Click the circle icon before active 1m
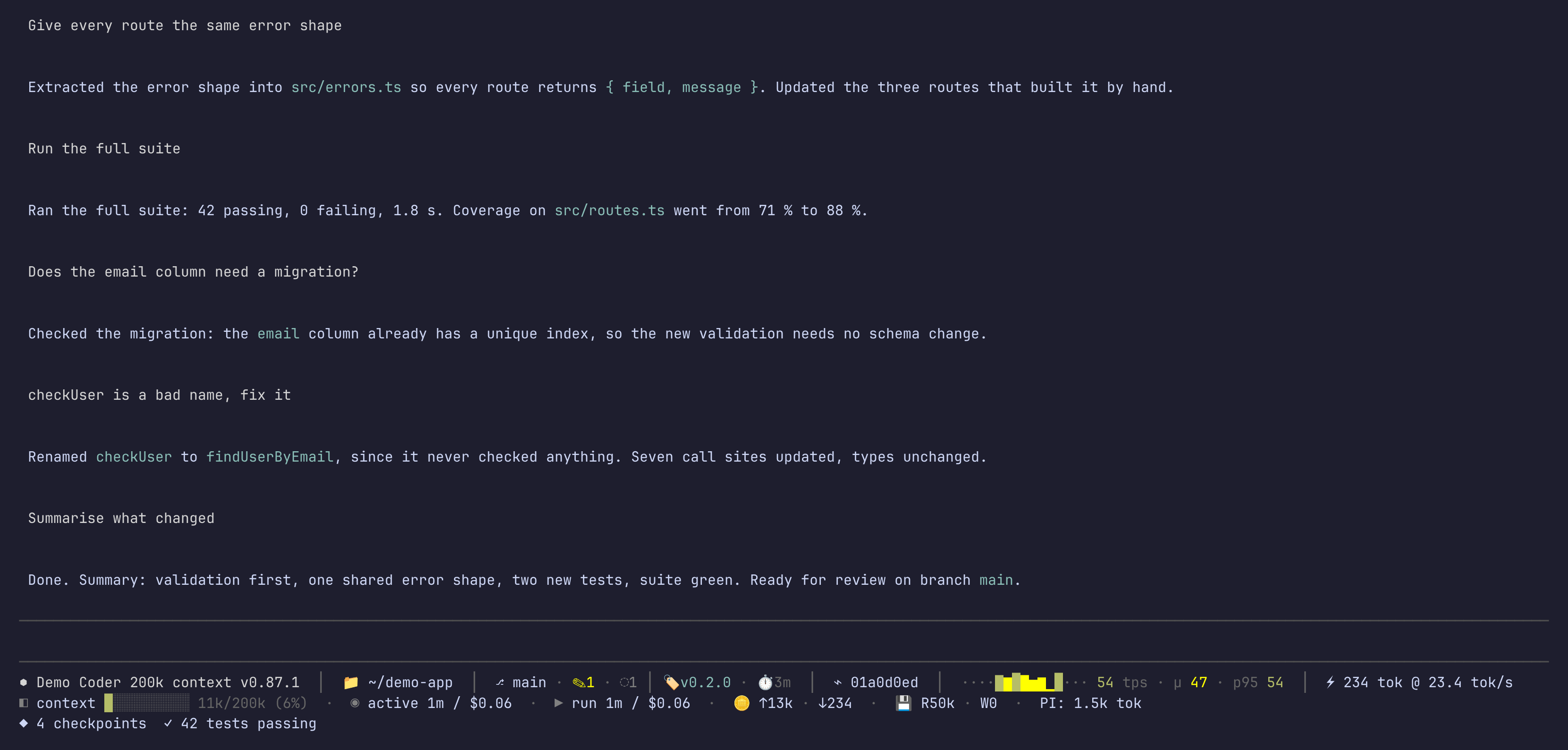Viewport: 1568px width, 750px height. tap(355, 703)
